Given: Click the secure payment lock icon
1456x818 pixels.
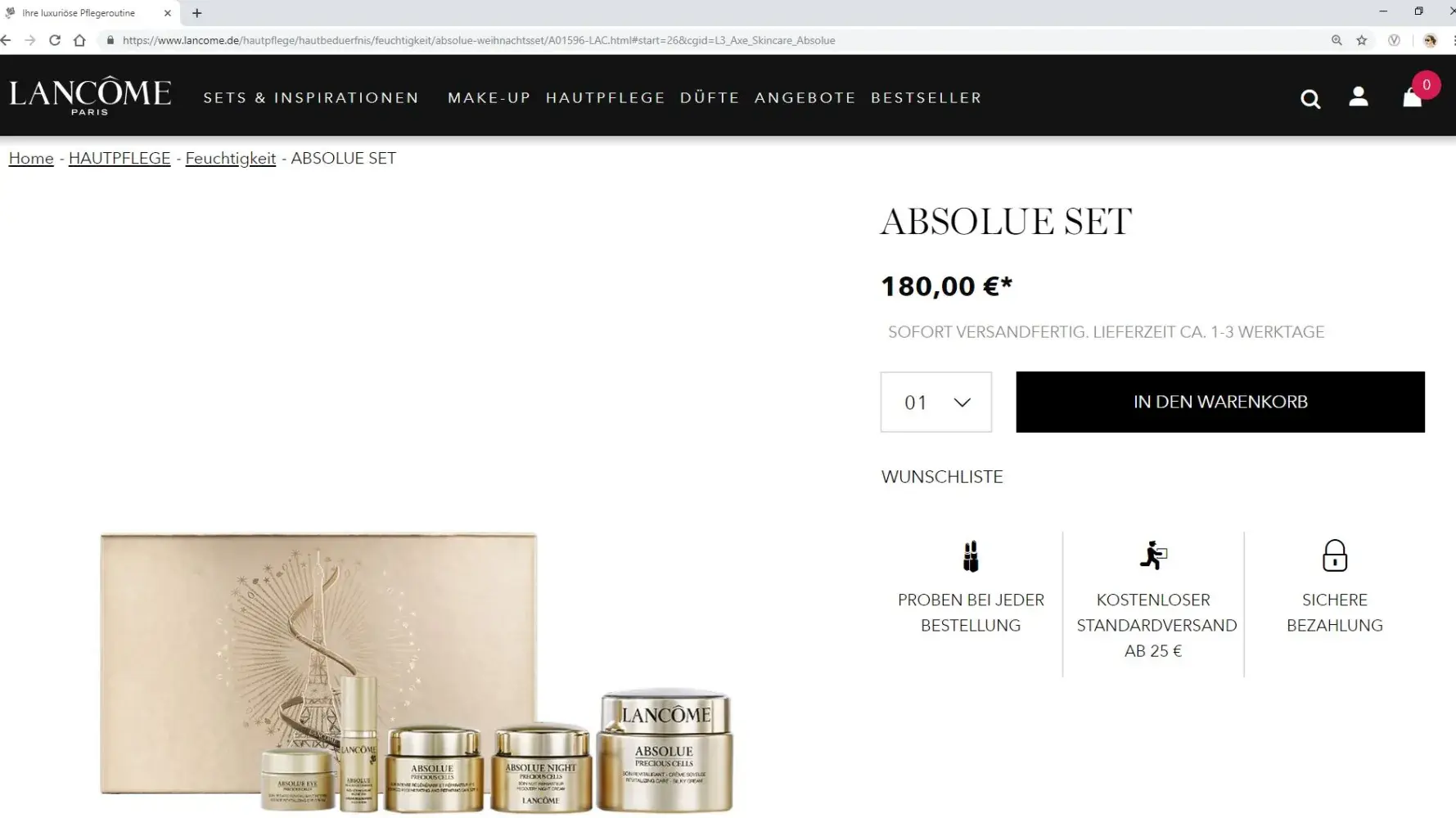Looking at the screenshot, I should click(1335, 555).
